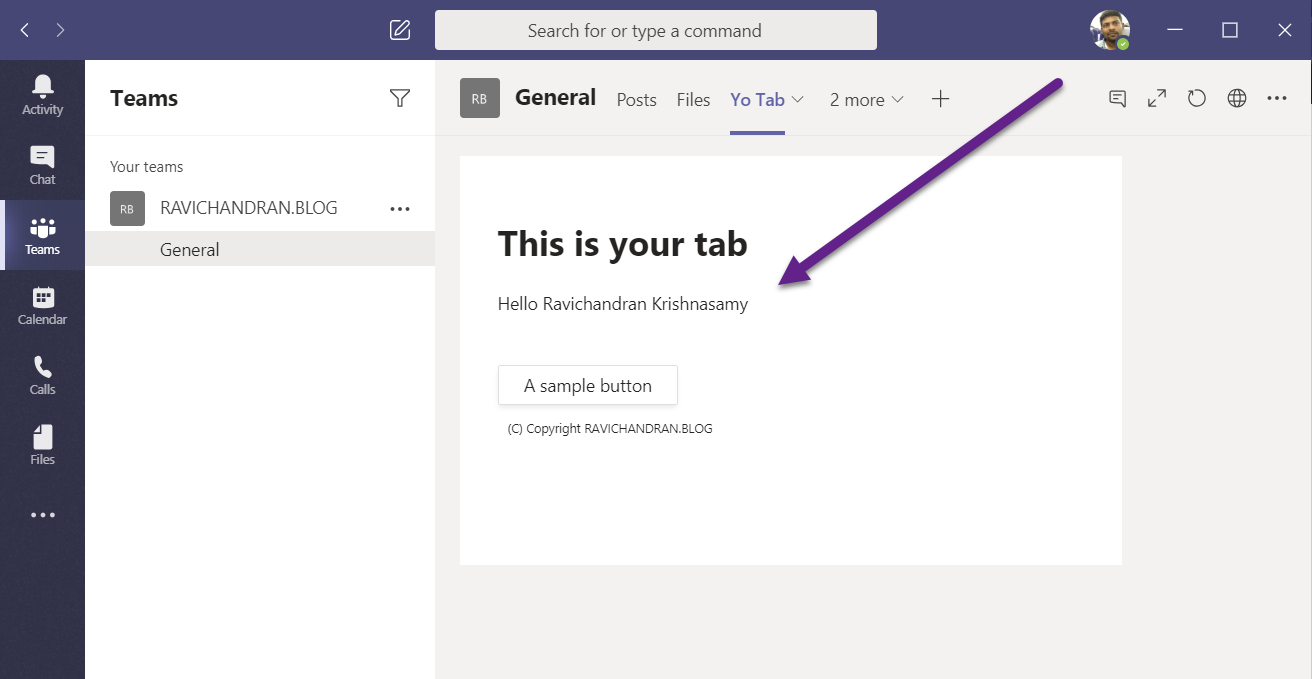Click the new chat compose icon
The height and width of the screenshot is (679, 1312).
pos(400,30)
